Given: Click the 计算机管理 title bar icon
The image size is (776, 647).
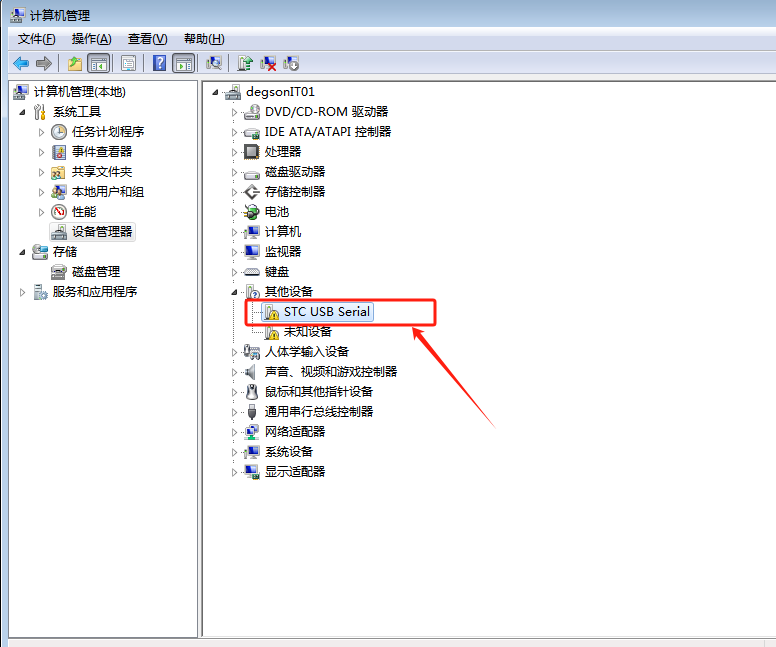Looking at the screenshot, I should 16,15.
